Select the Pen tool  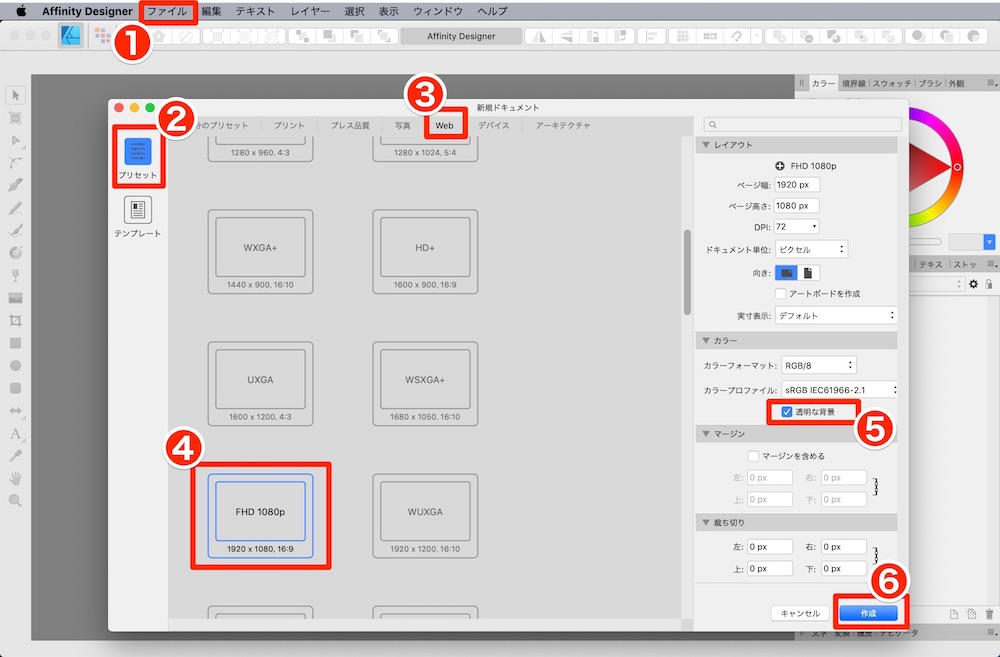15,185
